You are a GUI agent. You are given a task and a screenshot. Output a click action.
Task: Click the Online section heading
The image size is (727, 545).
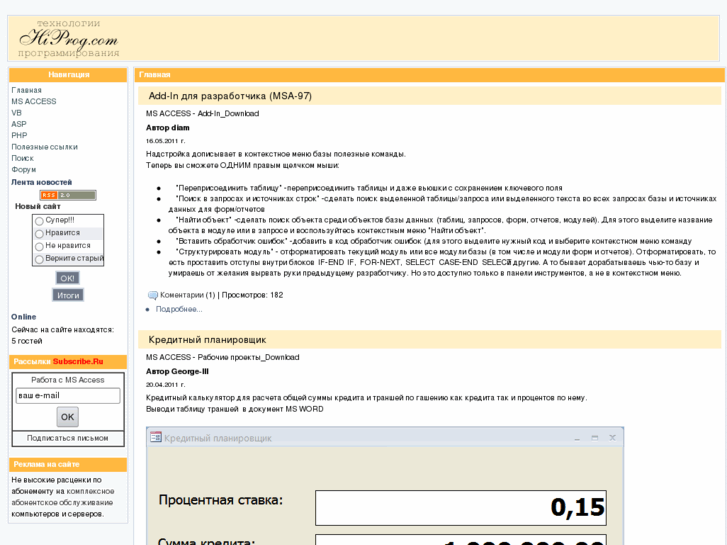coord(24,317)
